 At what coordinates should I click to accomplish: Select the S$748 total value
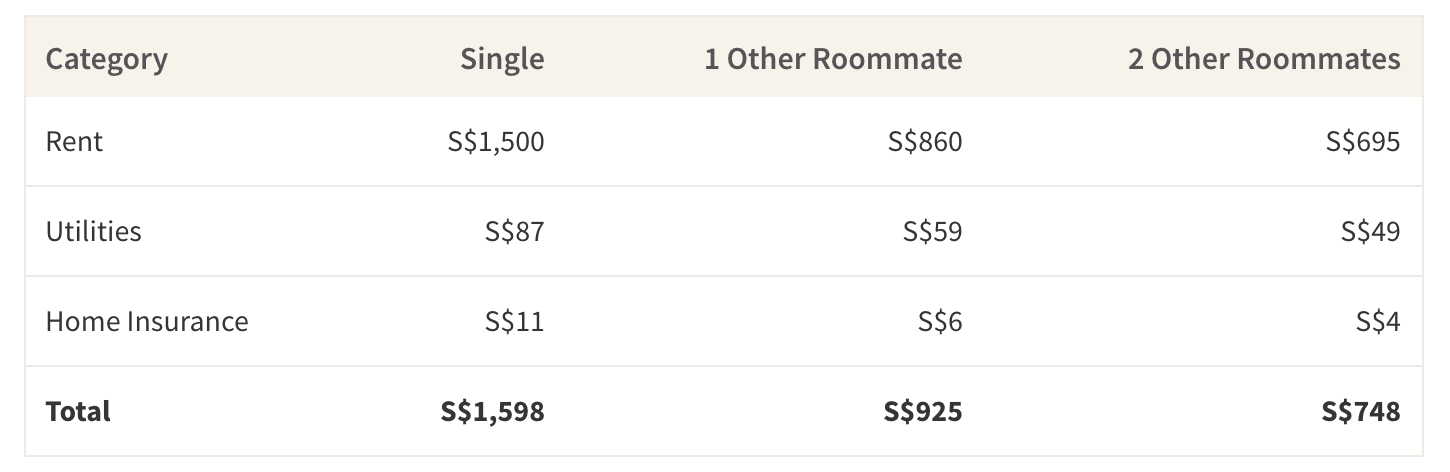tap(1361, 411)
